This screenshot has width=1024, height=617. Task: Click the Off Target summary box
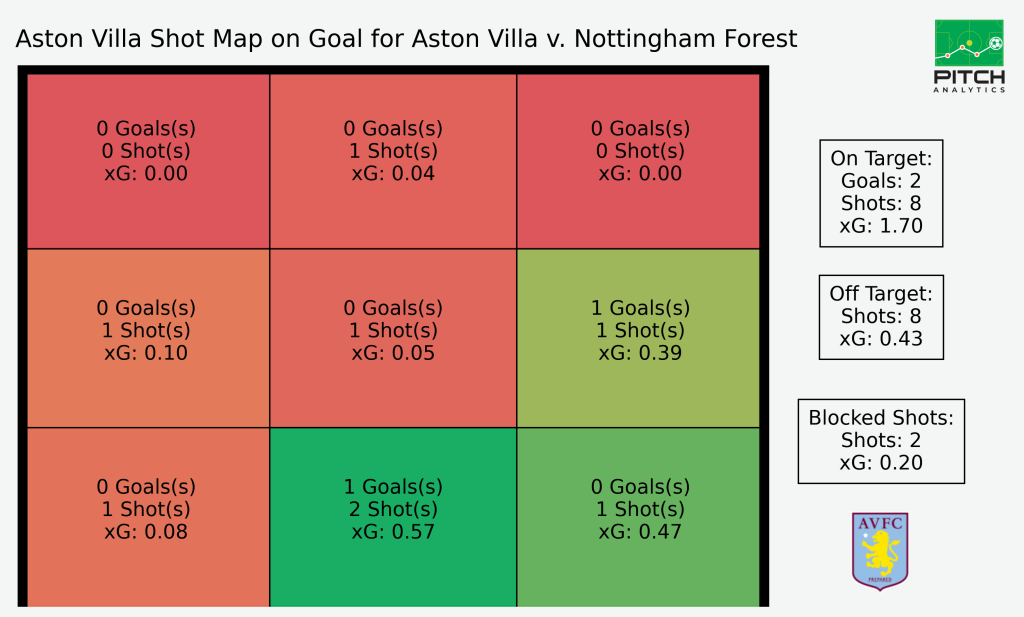tap(881, 317)
